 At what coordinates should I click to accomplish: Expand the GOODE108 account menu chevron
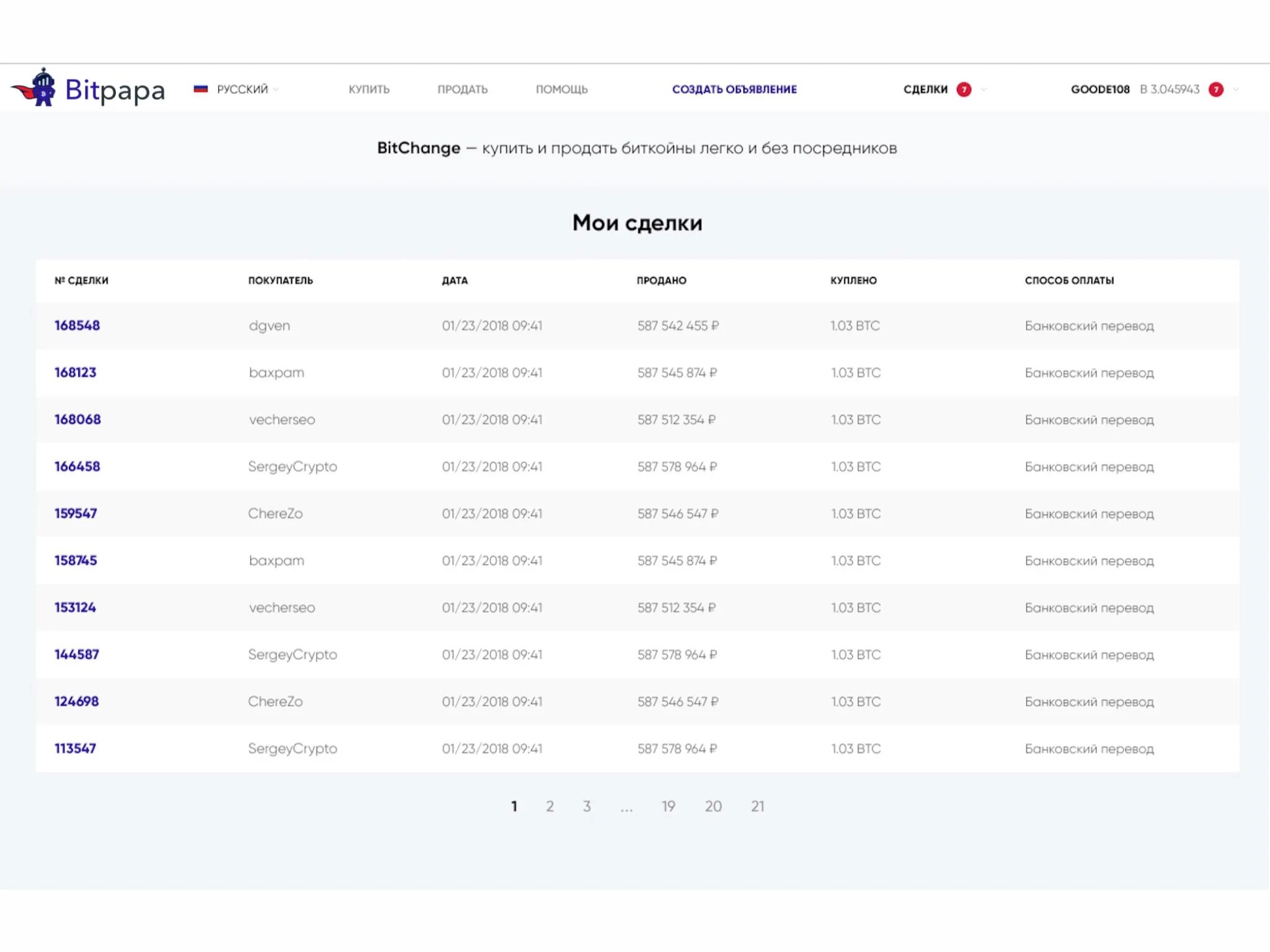pyautogui.click(x=1236, y=89)
